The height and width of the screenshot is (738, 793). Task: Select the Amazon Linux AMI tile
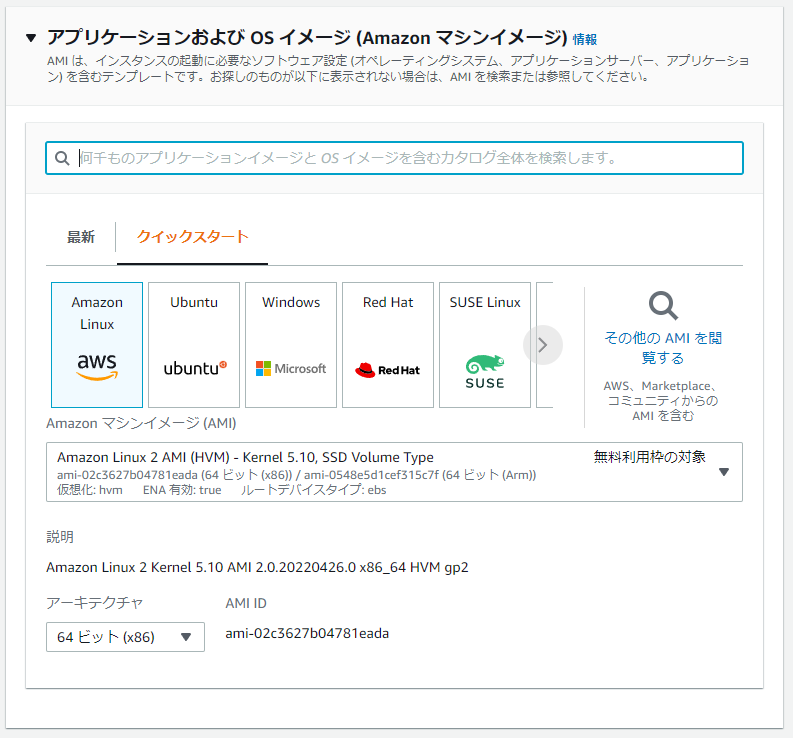coord(97,345)
